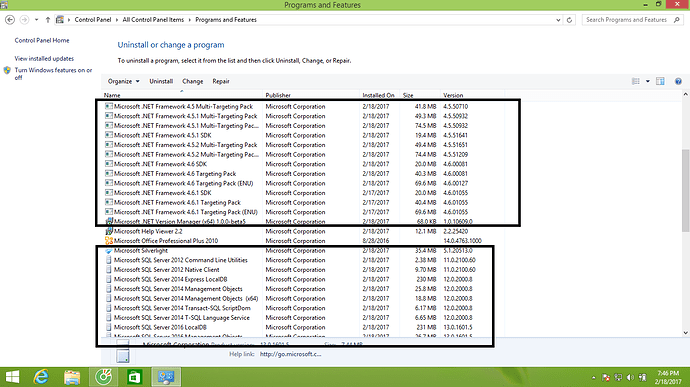Click the change view icon

[x=636, y=81]
